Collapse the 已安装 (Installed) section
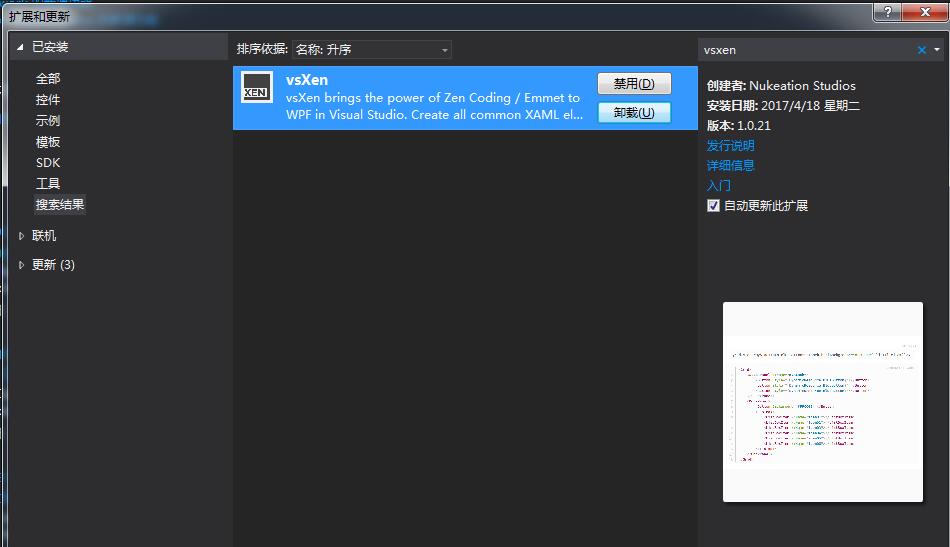 (20, 47)
